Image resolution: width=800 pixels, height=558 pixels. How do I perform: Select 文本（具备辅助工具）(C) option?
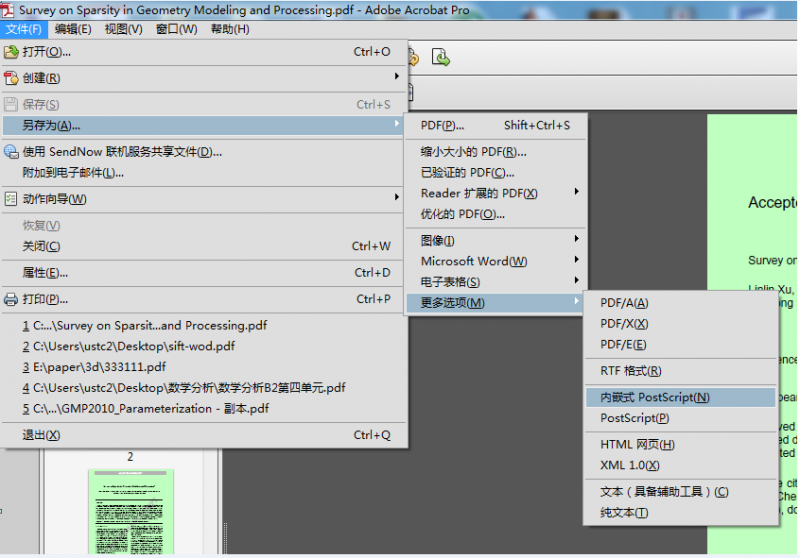681,492
